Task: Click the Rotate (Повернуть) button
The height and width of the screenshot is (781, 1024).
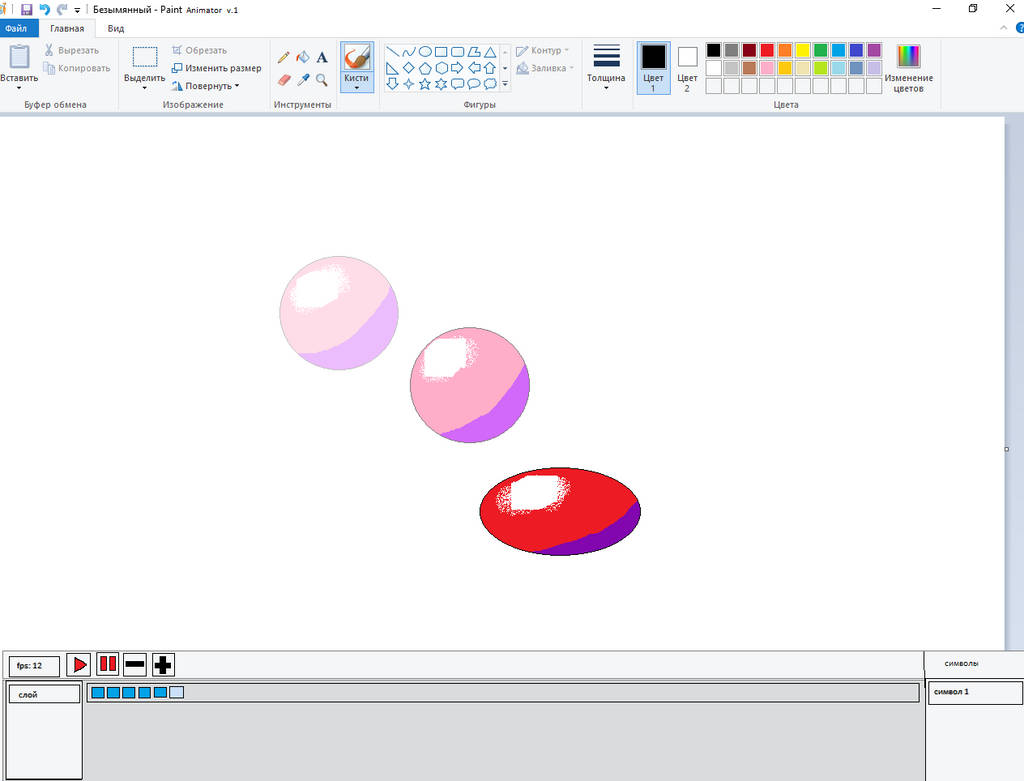Action: (205, 86)
